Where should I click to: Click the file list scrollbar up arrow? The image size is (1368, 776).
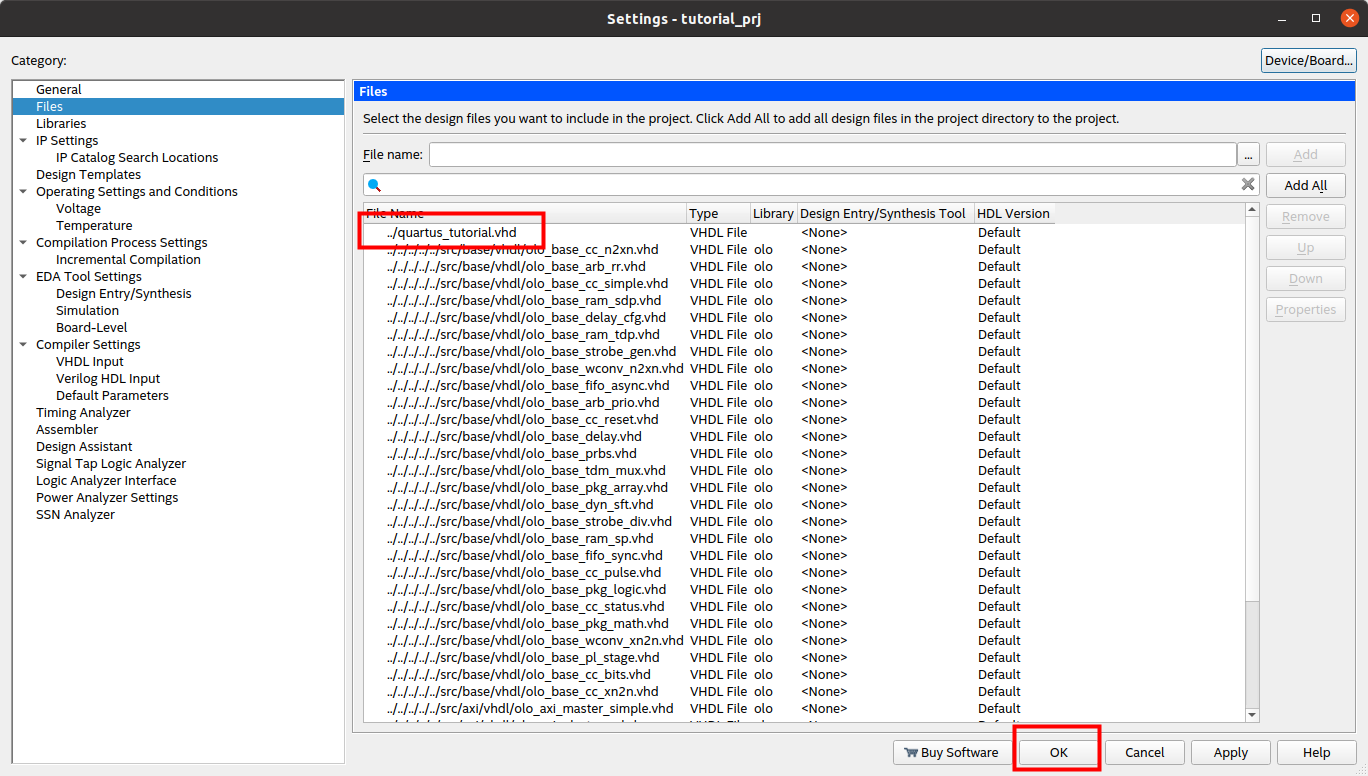pyautogui.click(x=1252, y=209)
